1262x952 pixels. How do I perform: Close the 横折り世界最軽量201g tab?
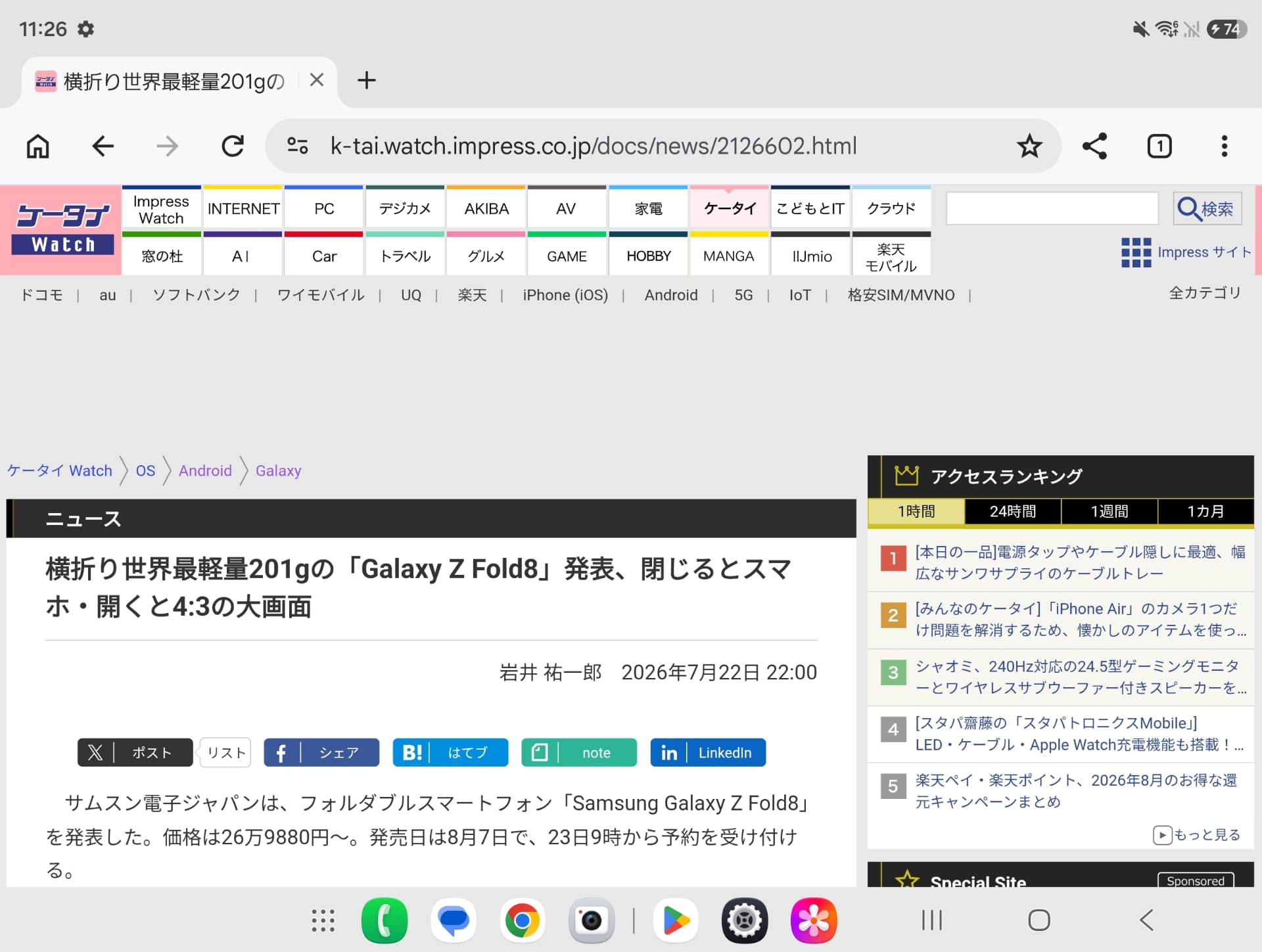pos(317,80)
